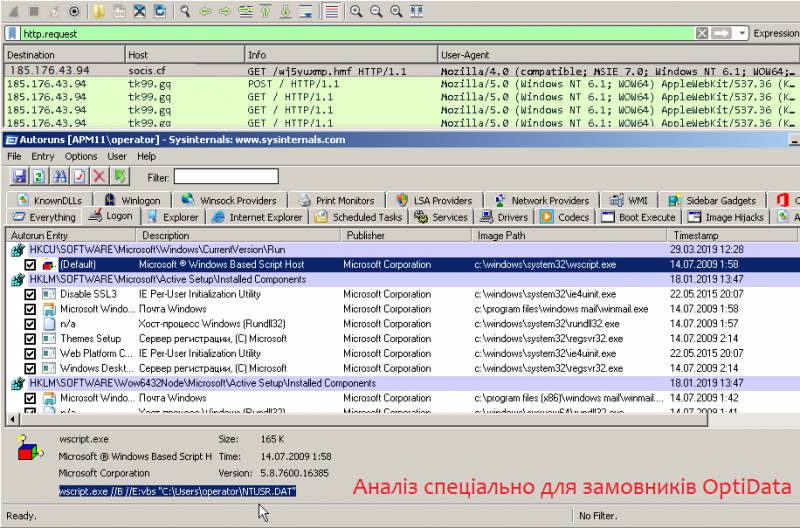Open the display filter history dropdown
The height and width of the screenshot is (528, 800).
(742, 33)
